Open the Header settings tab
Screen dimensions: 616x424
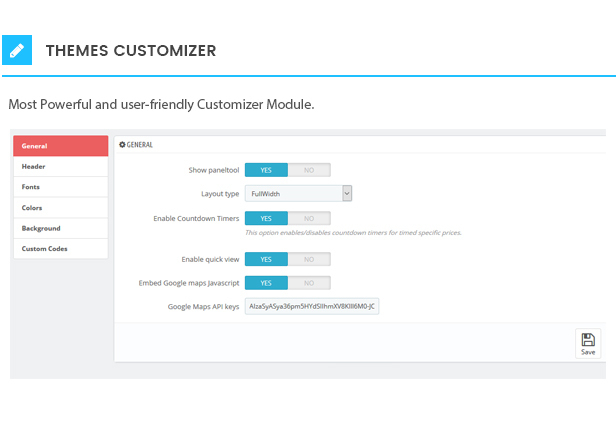tap(60, 167)
